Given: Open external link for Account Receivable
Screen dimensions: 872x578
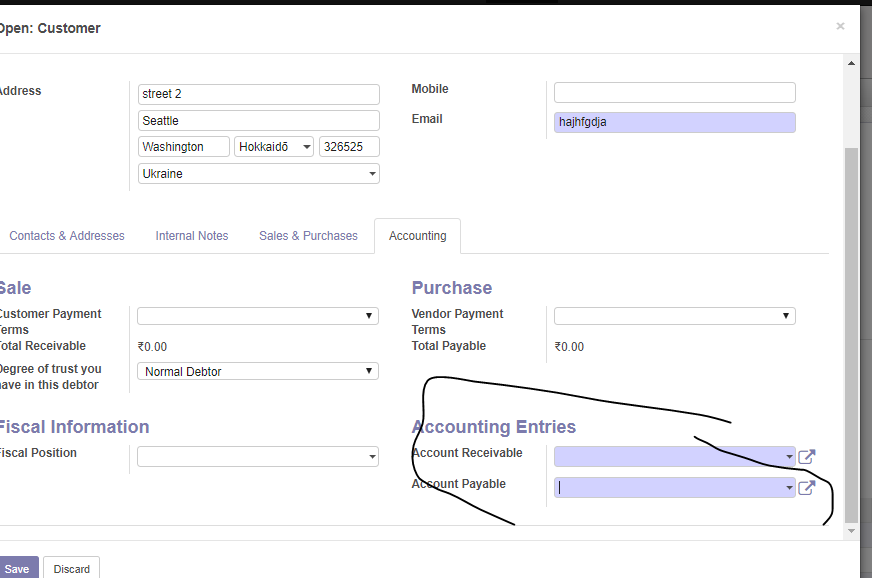Looking at the screenshot, I should pyautogui.click(x=807, y=457).
